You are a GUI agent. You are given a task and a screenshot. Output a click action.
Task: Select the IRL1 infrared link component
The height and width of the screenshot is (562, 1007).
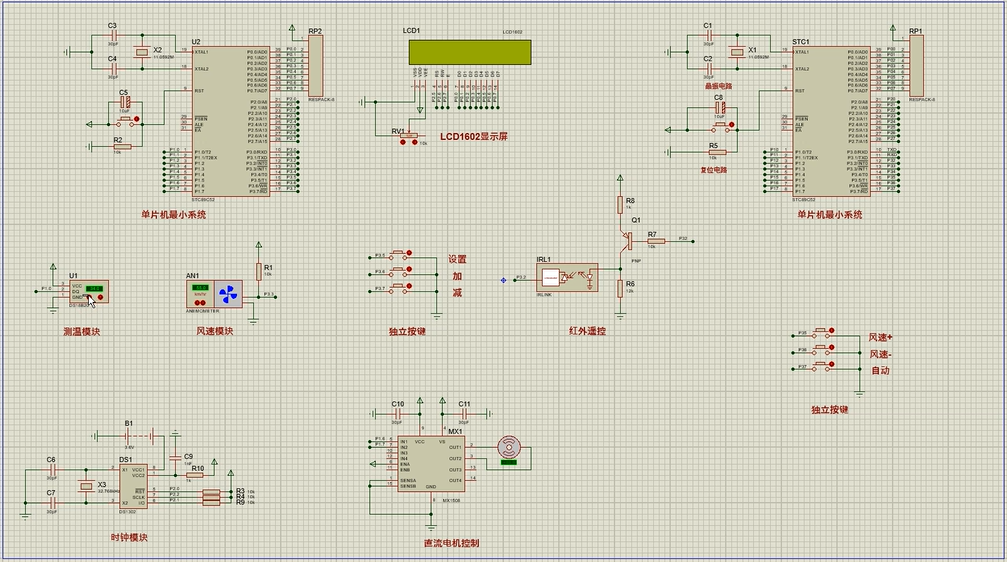566,275
